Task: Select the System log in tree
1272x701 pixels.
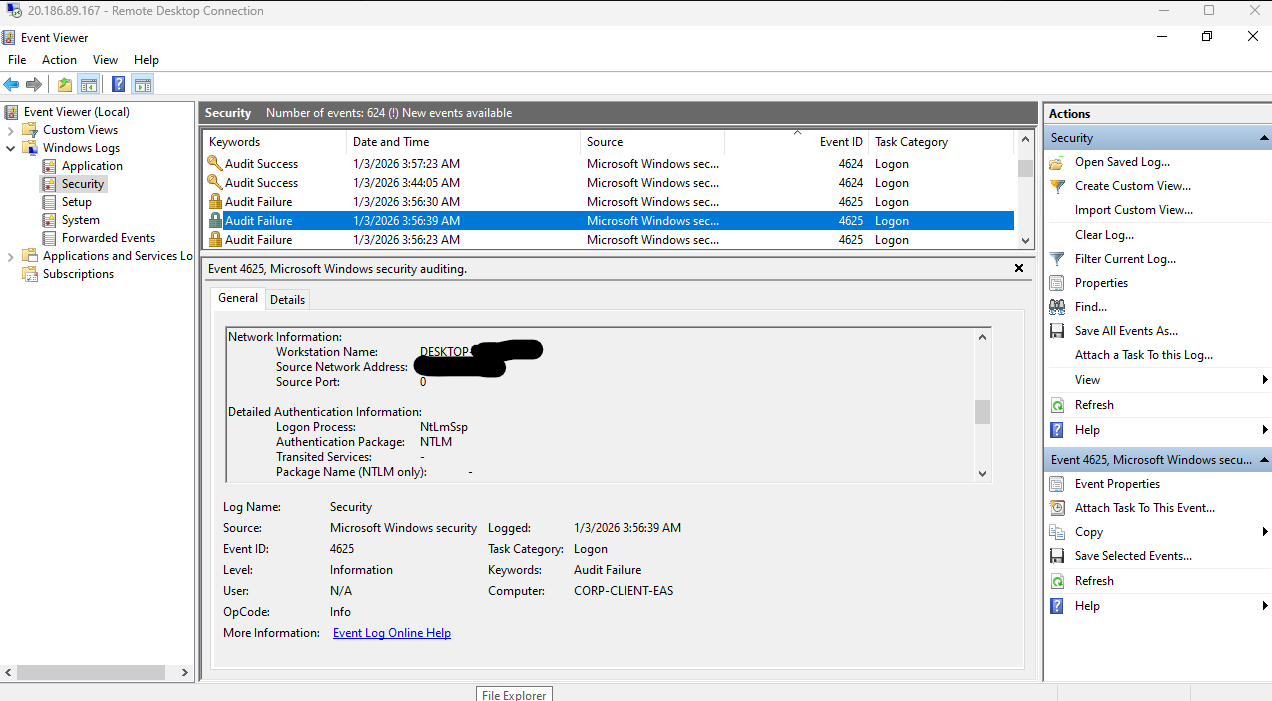Action: click(80, 220)
